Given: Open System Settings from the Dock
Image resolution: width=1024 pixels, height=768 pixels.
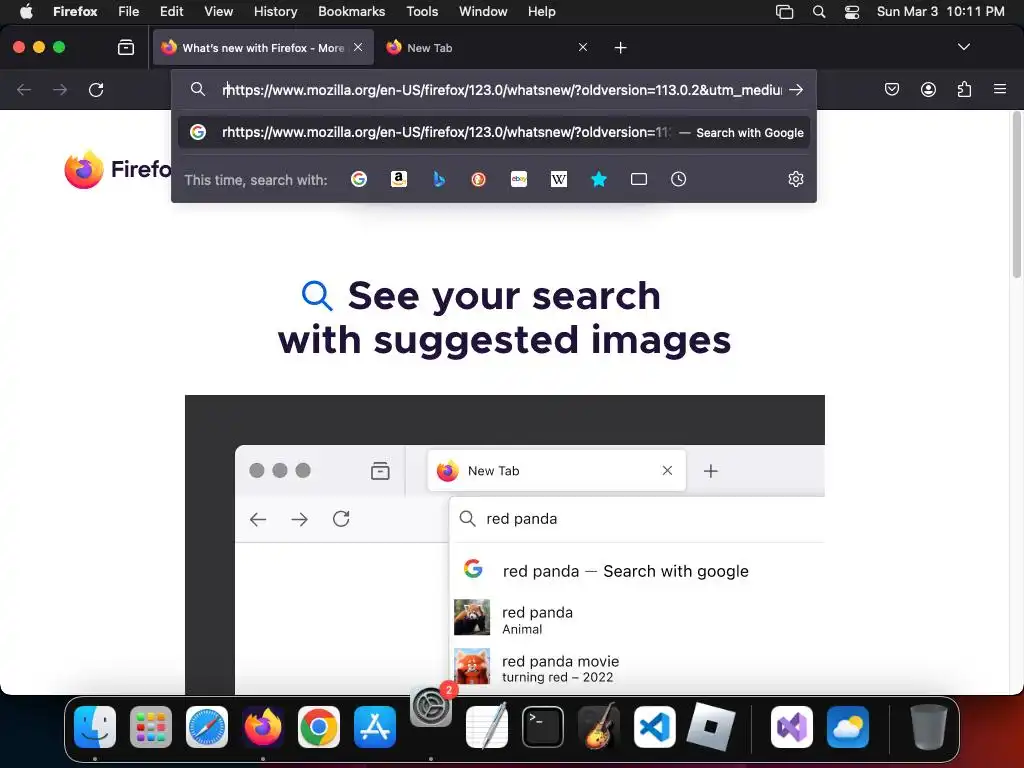Looking at the screenshot, I should 431,705.
